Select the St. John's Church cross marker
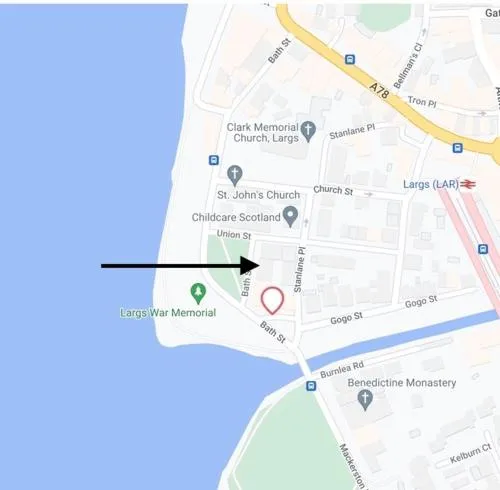Screen dimensions: 500x490 pyautogui.click(x=235, y=175)
